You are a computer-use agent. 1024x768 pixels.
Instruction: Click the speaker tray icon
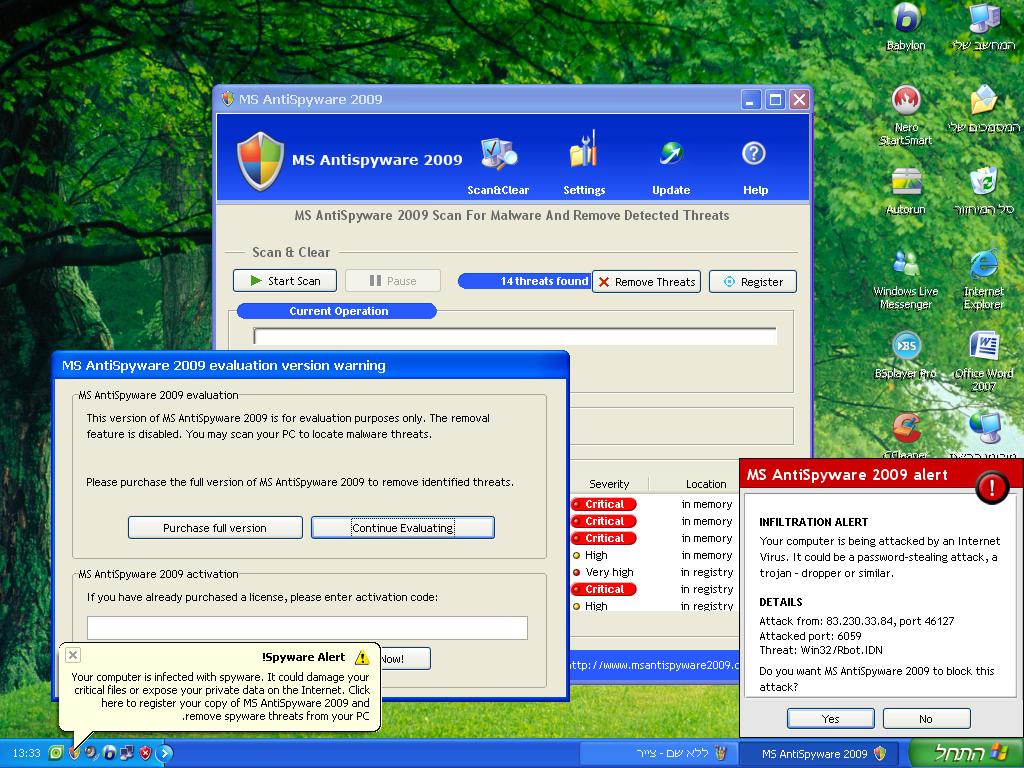coord(91,753)
